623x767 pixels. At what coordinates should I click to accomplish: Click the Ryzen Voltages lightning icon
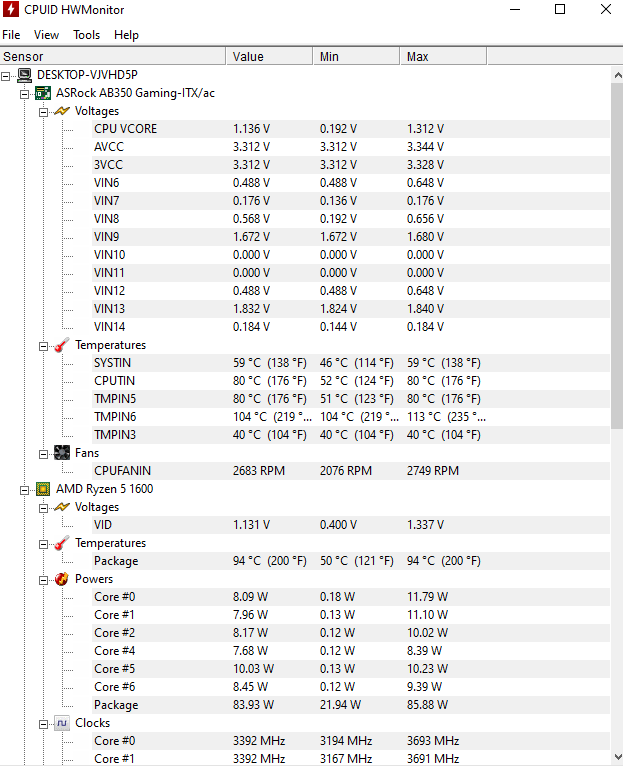click(62, 507)
